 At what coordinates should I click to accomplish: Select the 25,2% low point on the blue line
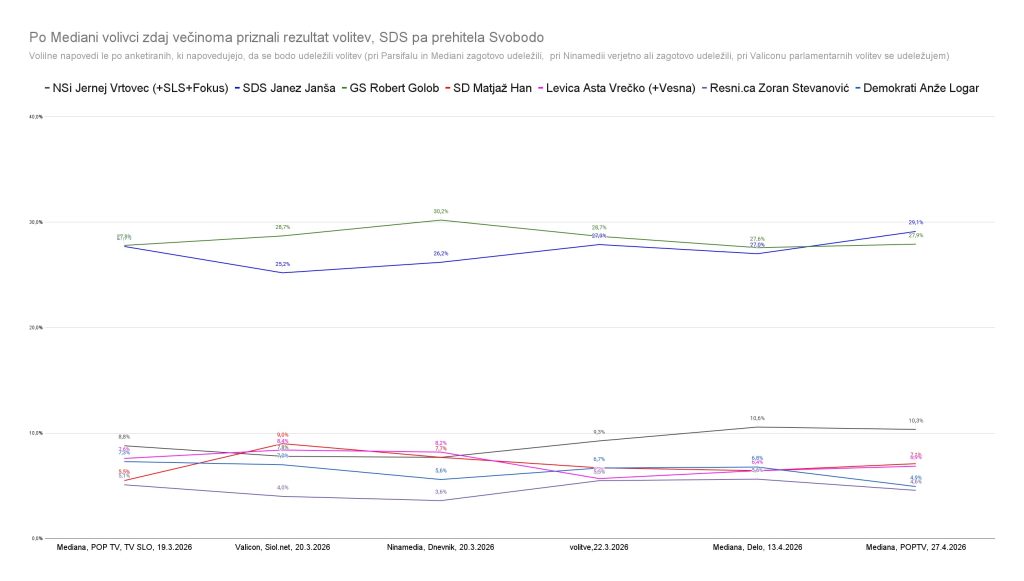pyautogui.click(x=282, y=273)
